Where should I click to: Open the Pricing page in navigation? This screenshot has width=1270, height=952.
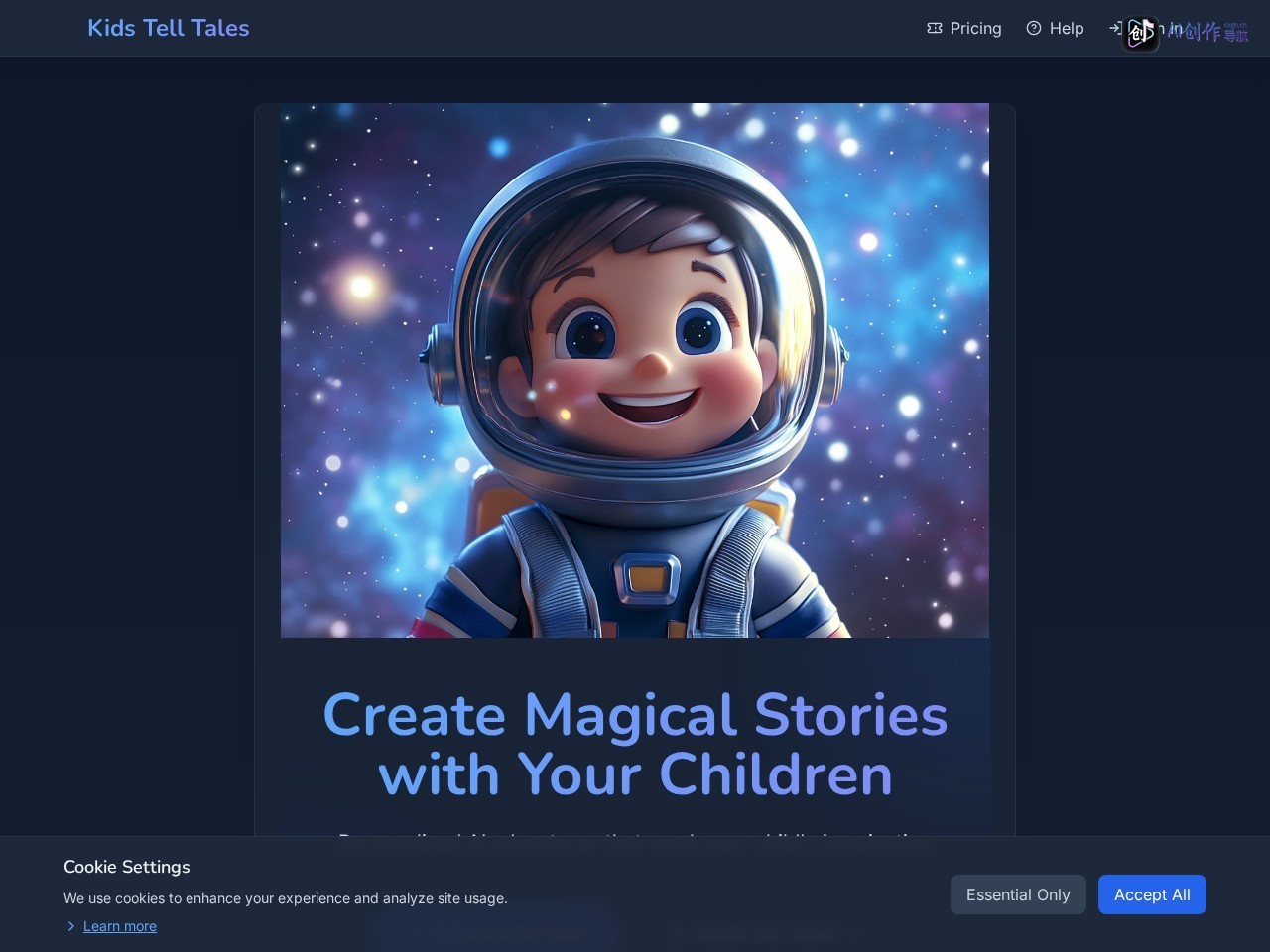click(963, 28)
